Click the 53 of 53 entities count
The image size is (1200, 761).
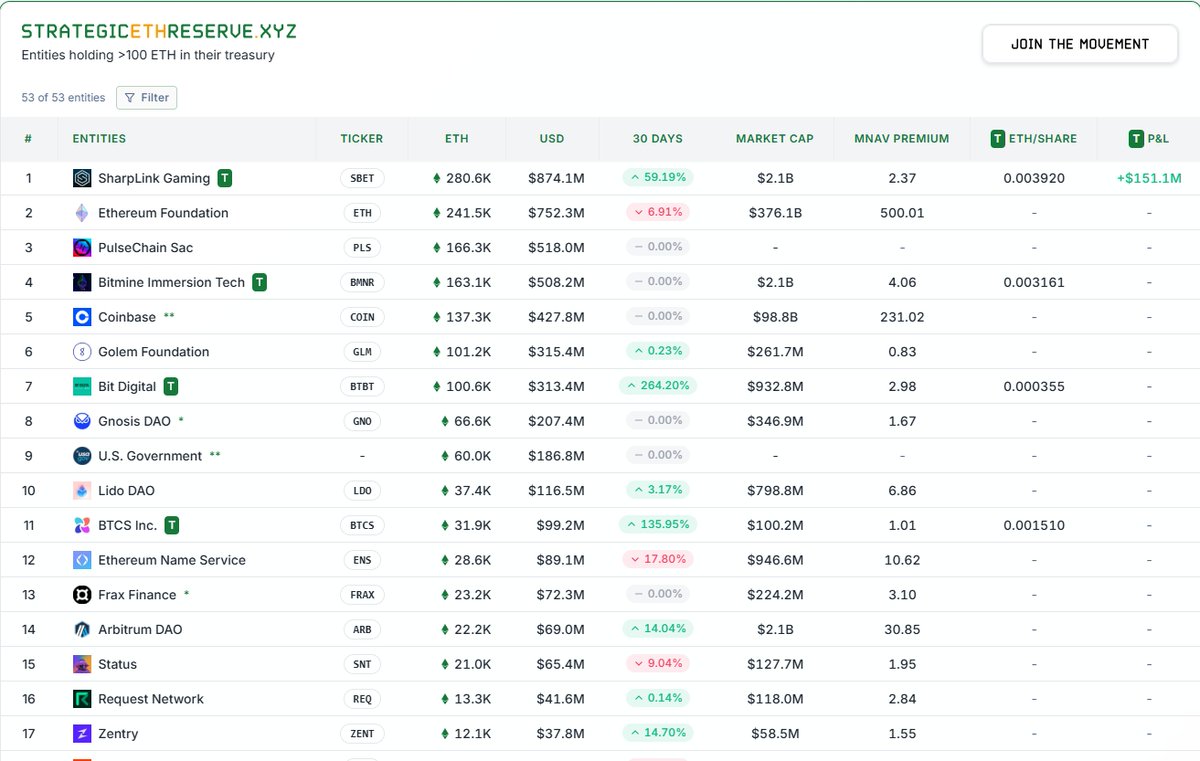pyautogui.click(x=63, y=98)
